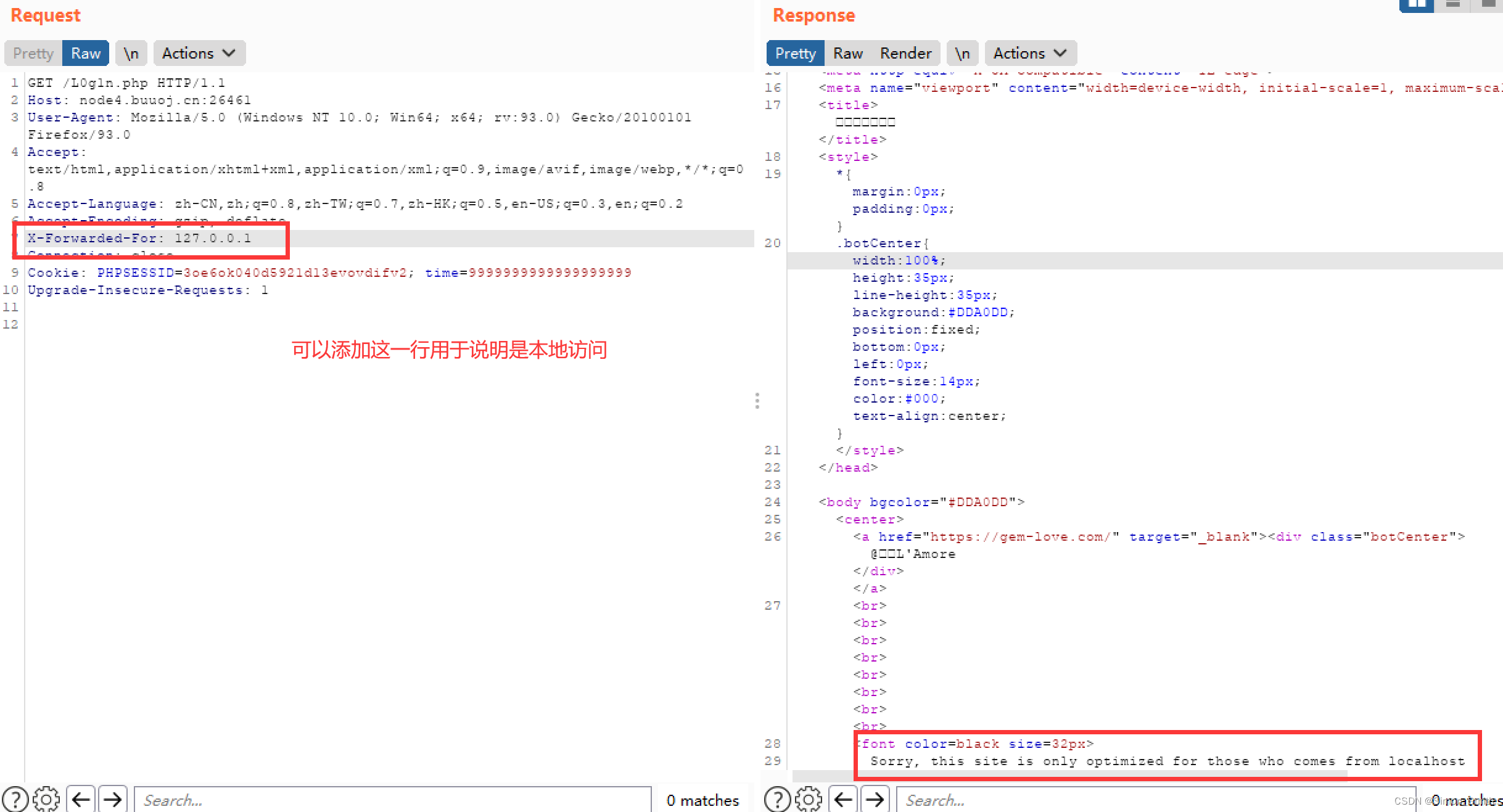The height and width of the screenshot is (812, 1503).
Task: Open Request help question-mark icon
Action: pyautogui.click(x=15, y=800)
